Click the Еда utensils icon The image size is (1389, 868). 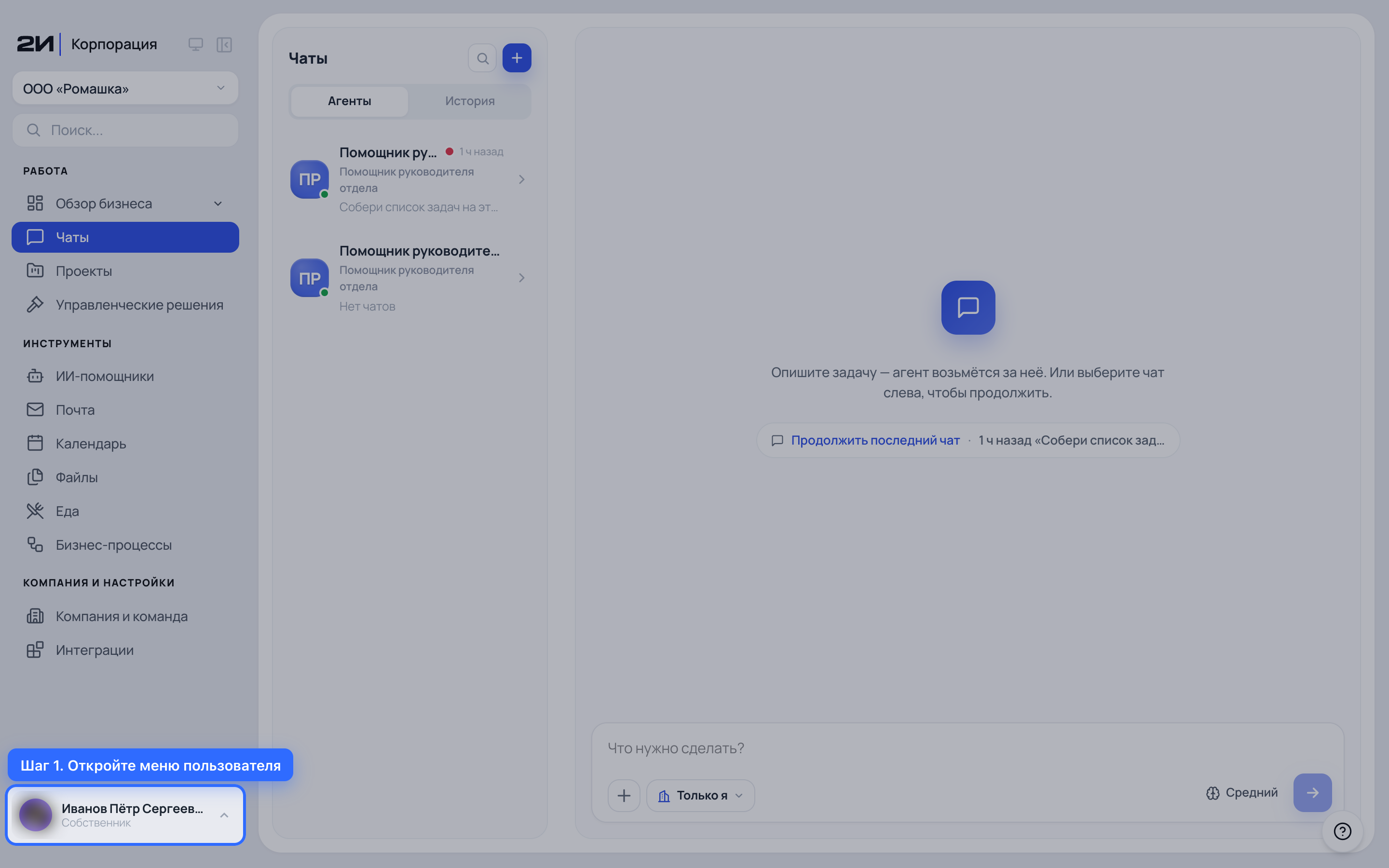[x=35, y=511]
